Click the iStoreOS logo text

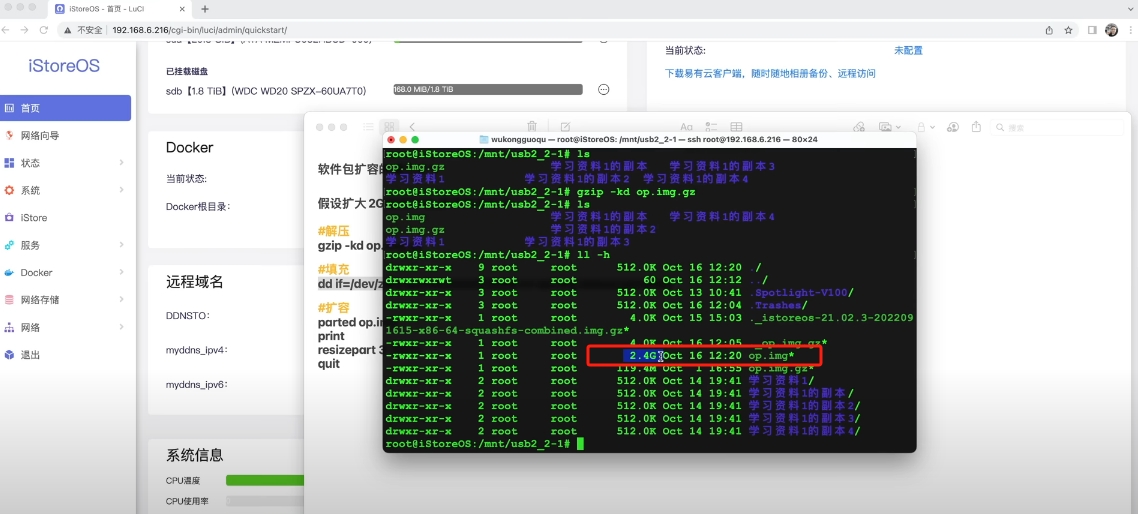click(64, 66)
